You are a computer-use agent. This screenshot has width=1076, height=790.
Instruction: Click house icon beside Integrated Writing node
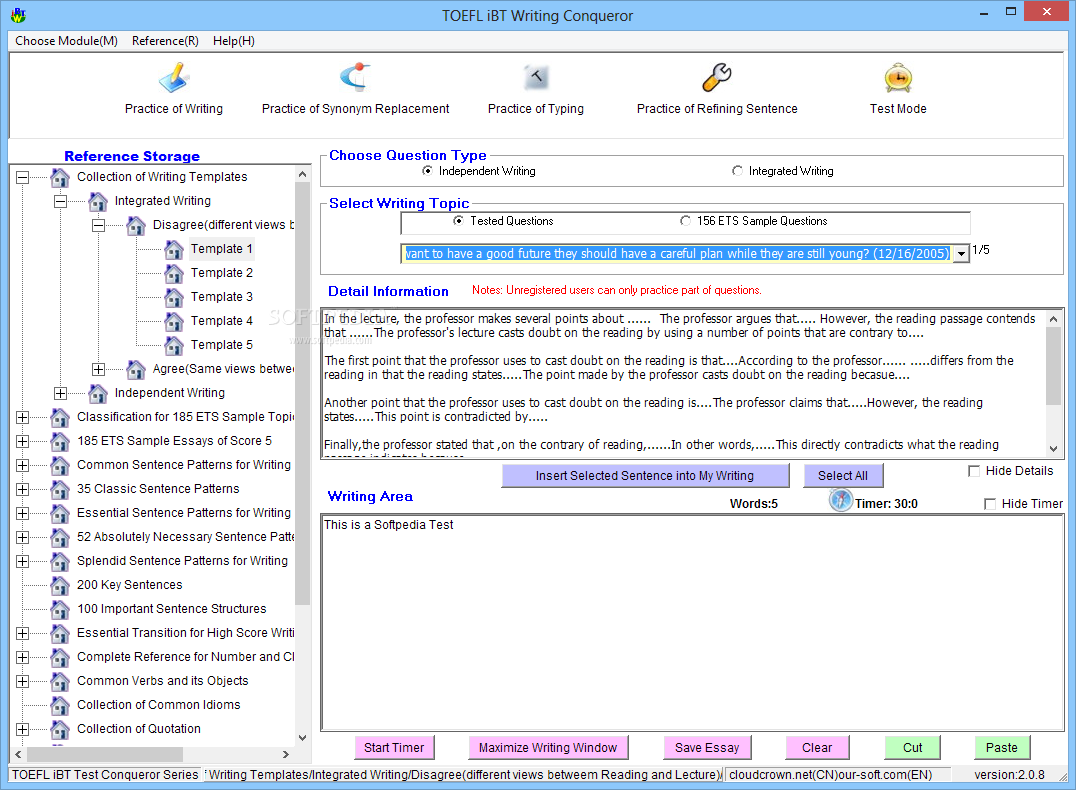(98, 201)
